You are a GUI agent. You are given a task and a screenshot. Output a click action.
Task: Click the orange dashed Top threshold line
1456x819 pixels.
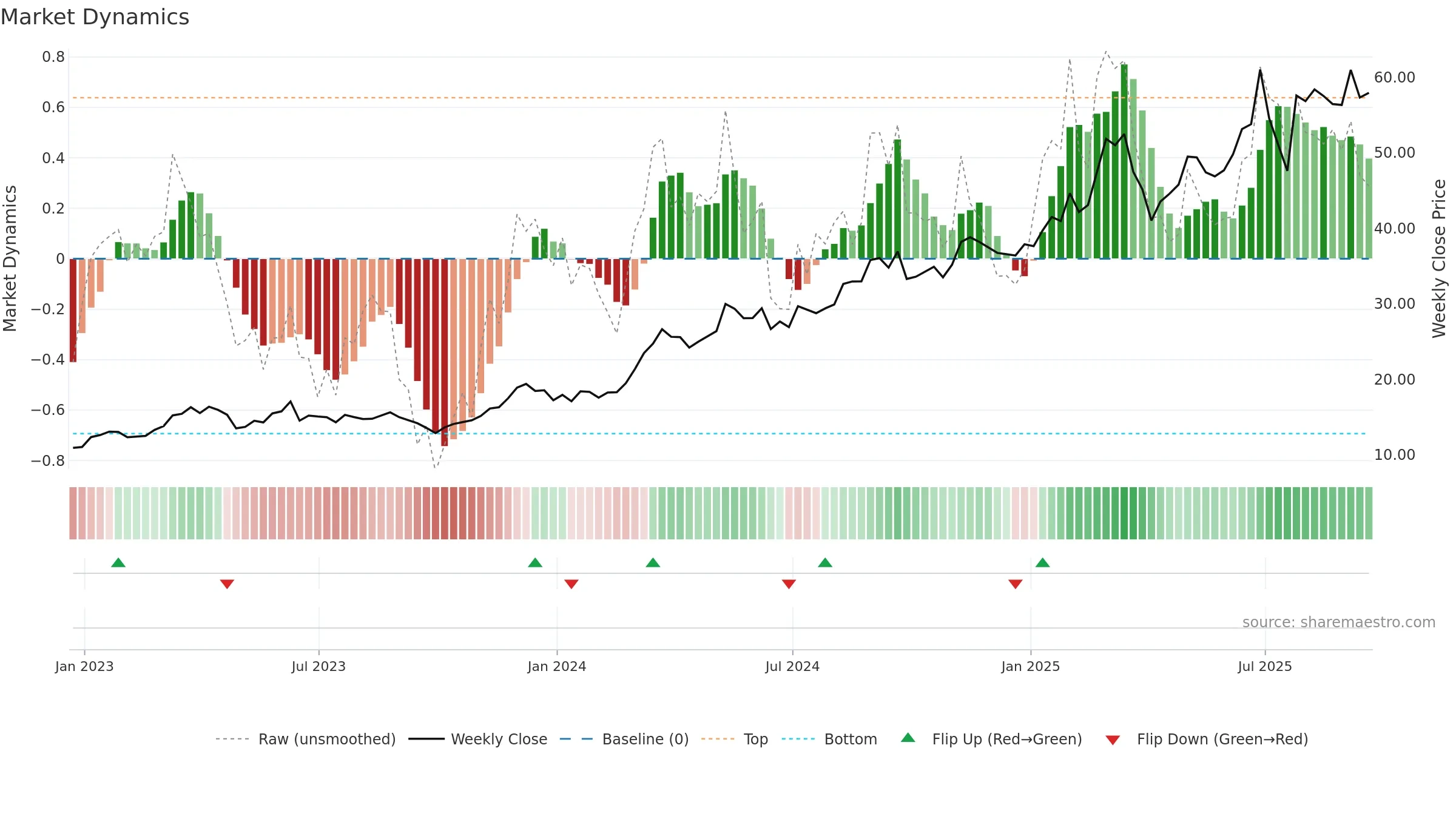719,98
